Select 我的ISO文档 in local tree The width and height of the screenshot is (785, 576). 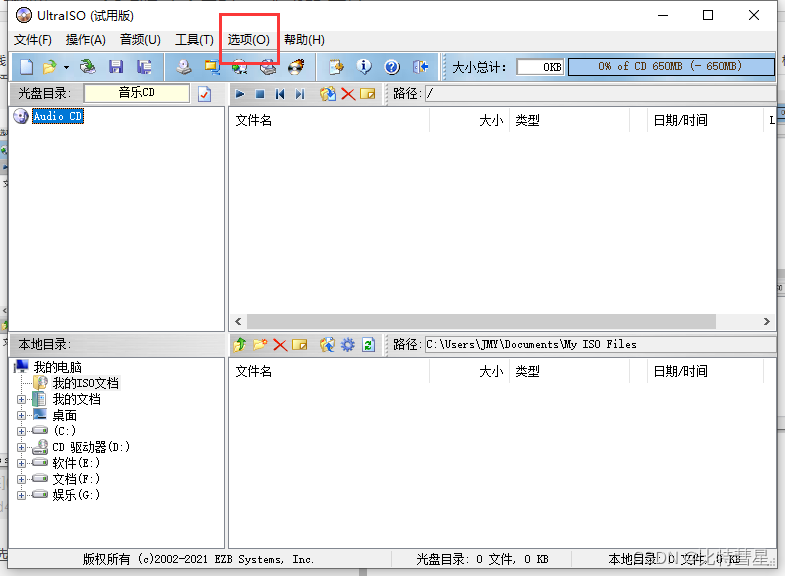(x=86, y=383)
